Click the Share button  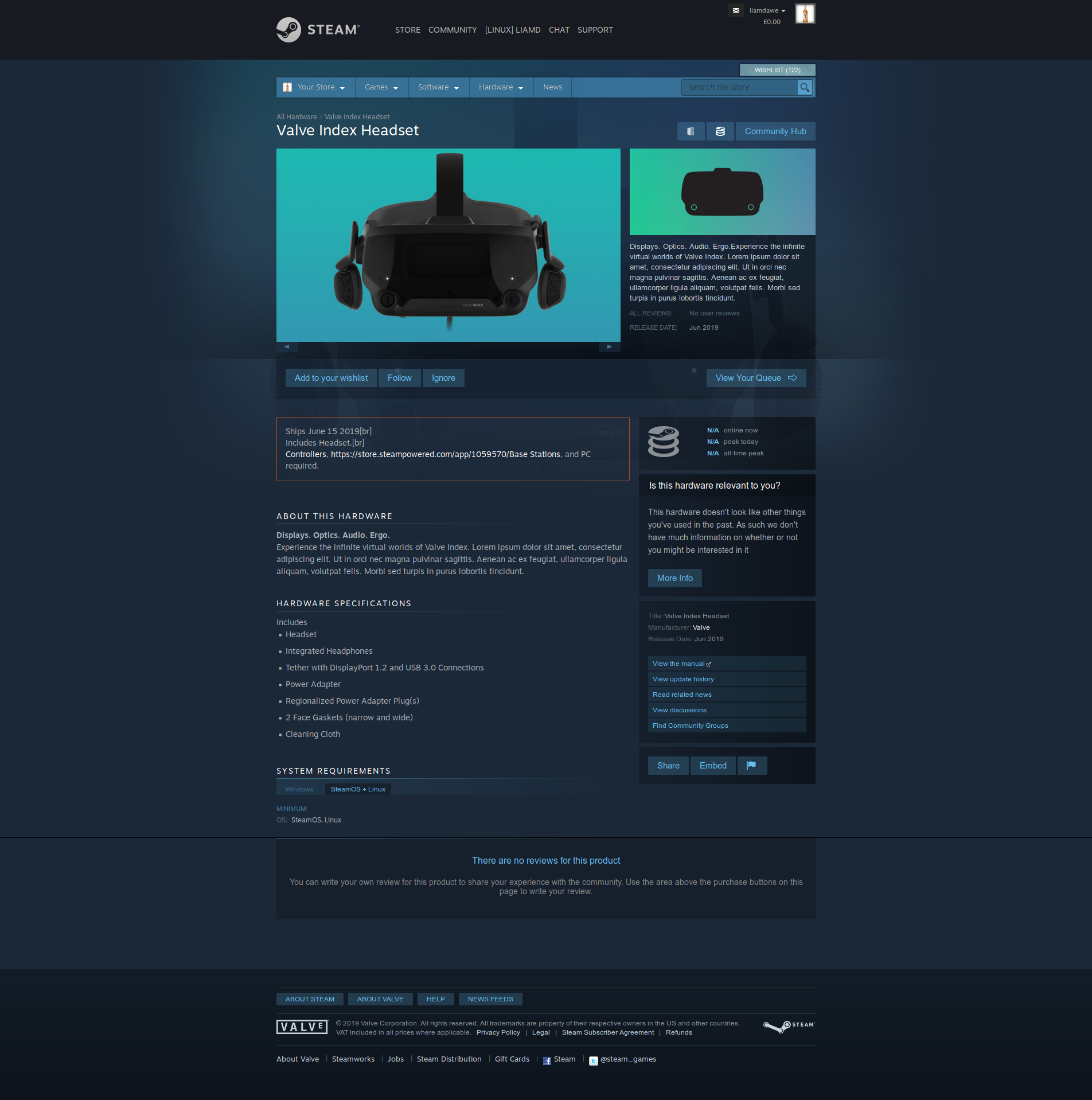(x=668, y=766)
